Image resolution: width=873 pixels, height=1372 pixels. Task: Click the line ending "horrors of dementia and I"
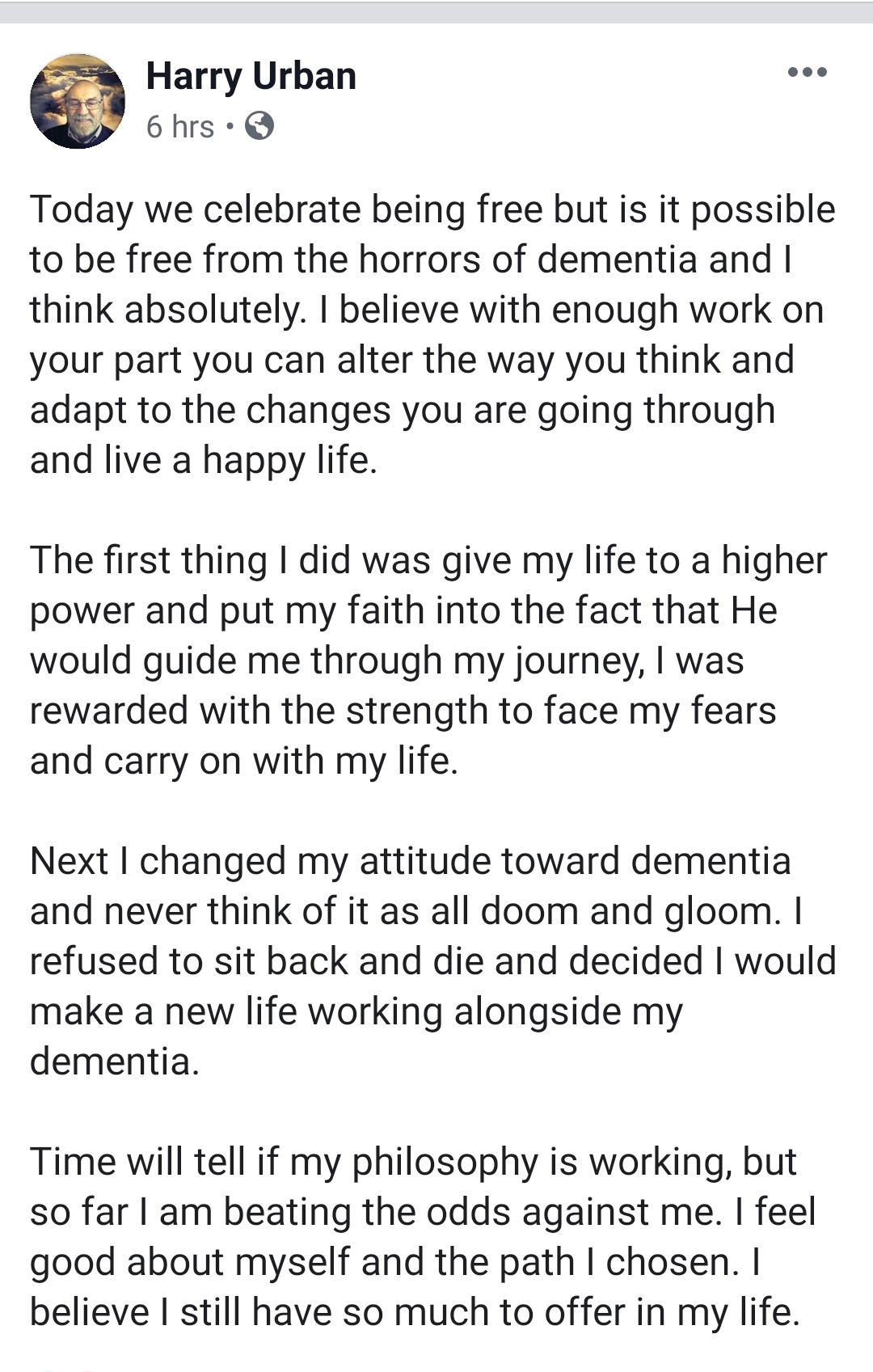[411, 260]
